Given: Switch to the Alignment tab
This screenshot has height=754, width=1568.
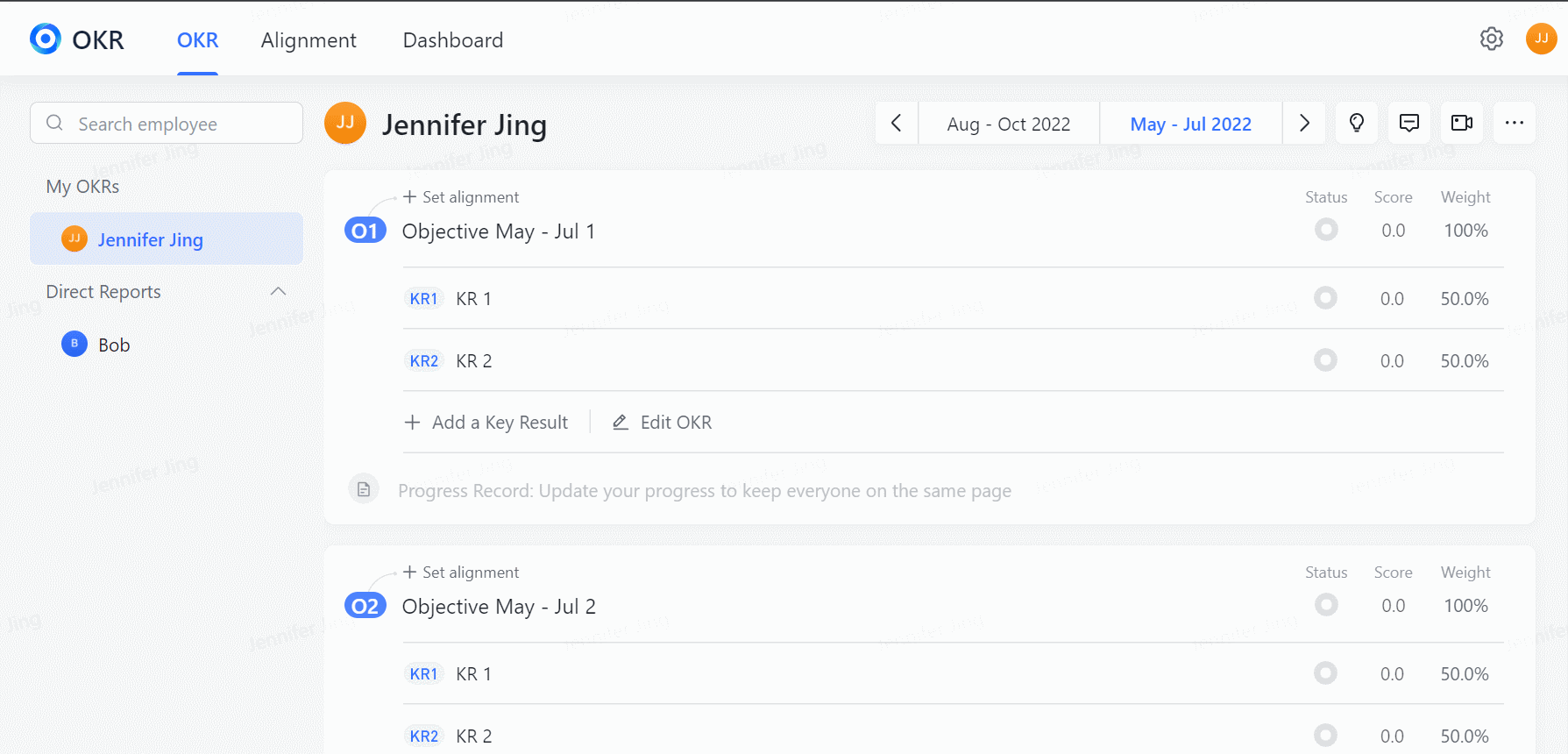Looking at the screenshot, I should coord(309,40).
